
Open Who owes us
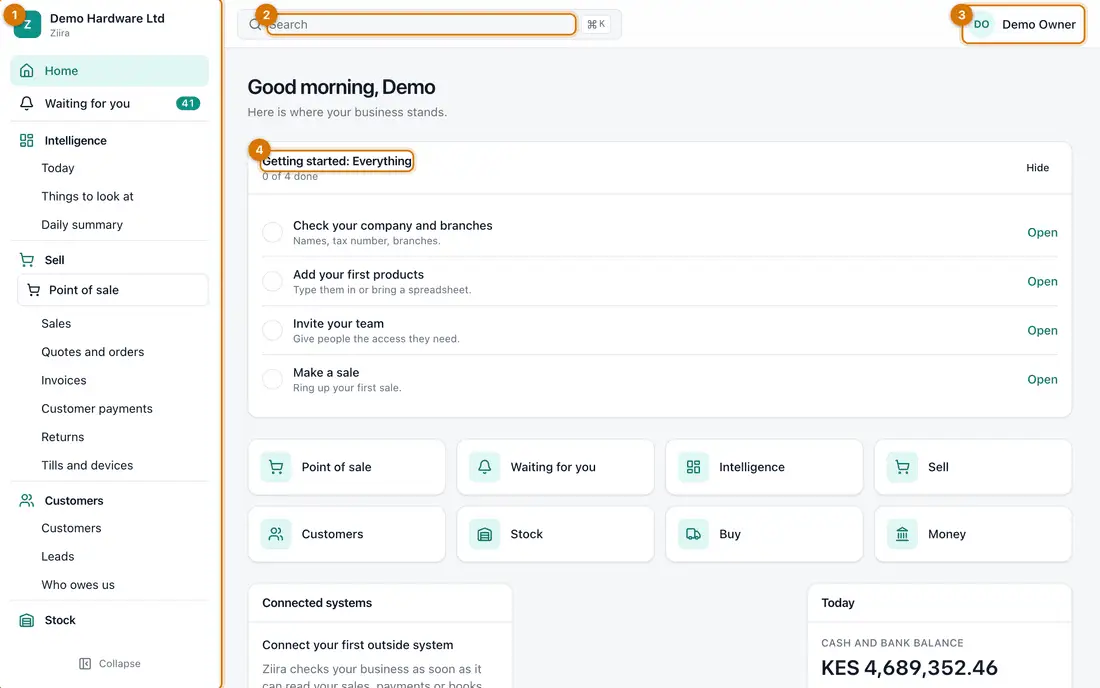coord(78,585)
